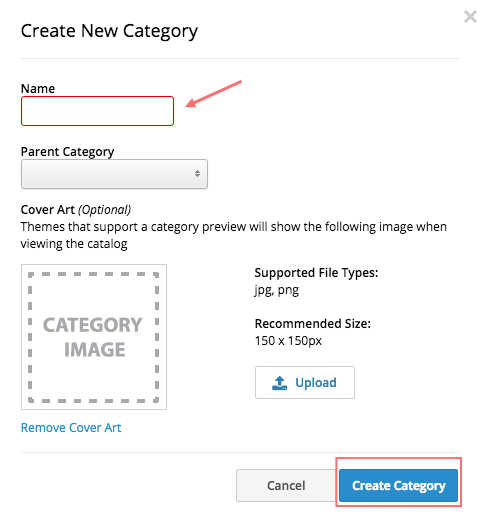Click the Parent Category label
Screen dimensions: 479x513
point(67,152)
